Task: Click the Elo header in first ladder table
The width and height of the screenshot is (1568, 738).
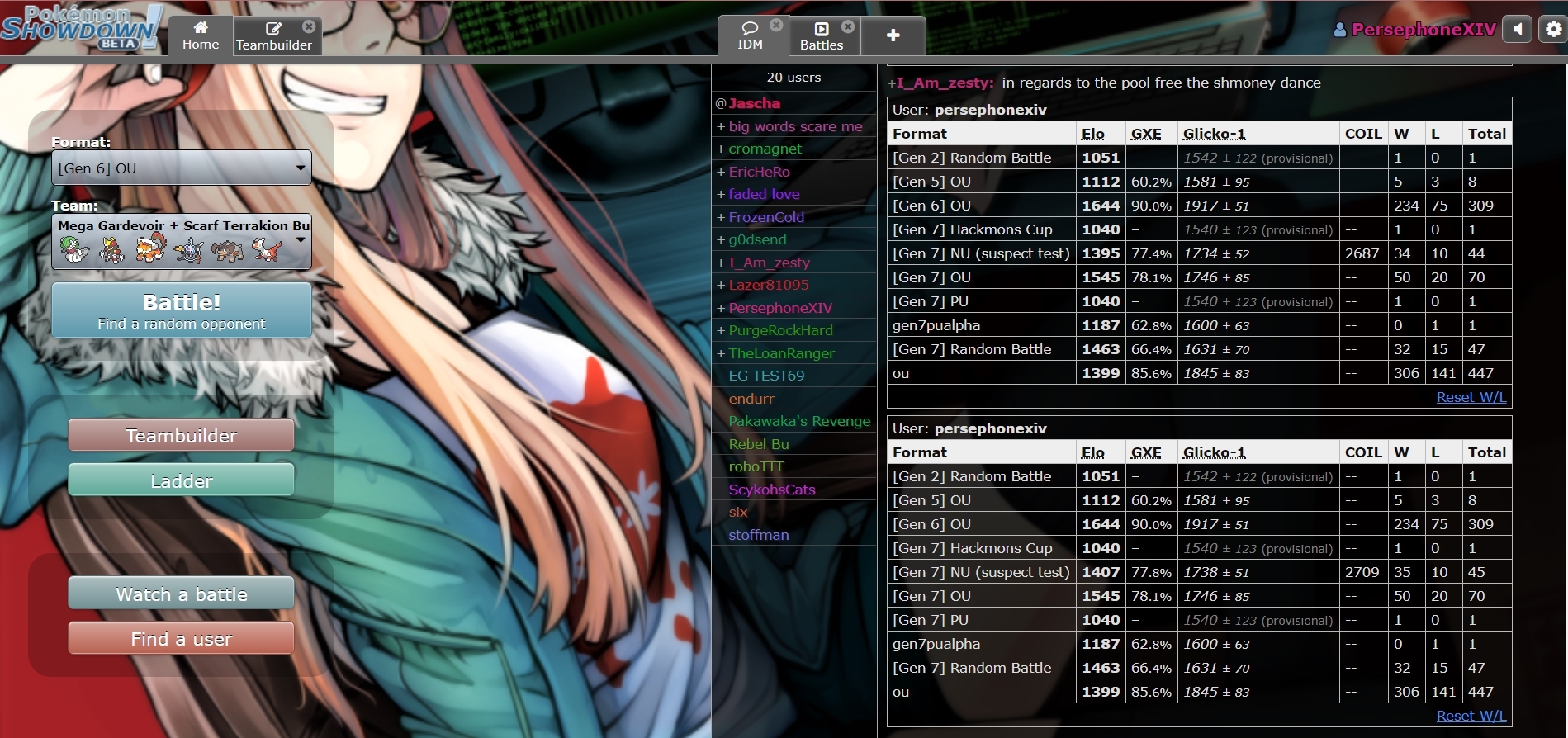Action: click(x=1093, y=134)
